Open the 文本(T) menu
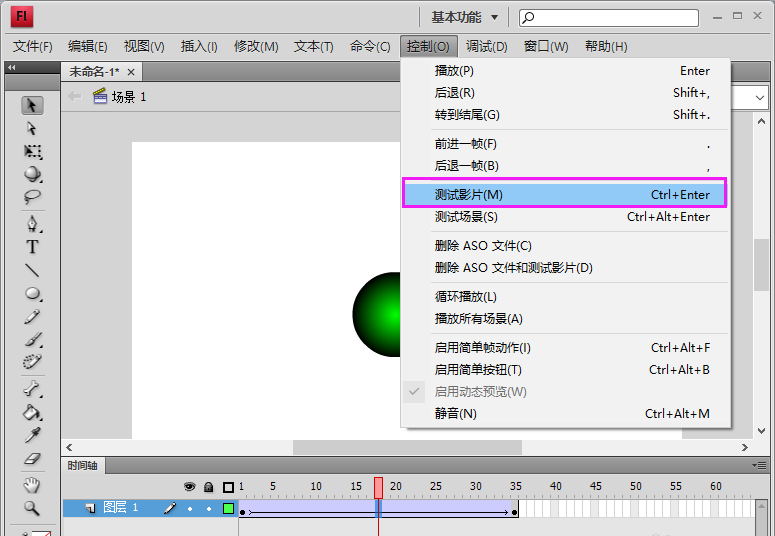Screen dimensions: 775x536 point(314,46)
